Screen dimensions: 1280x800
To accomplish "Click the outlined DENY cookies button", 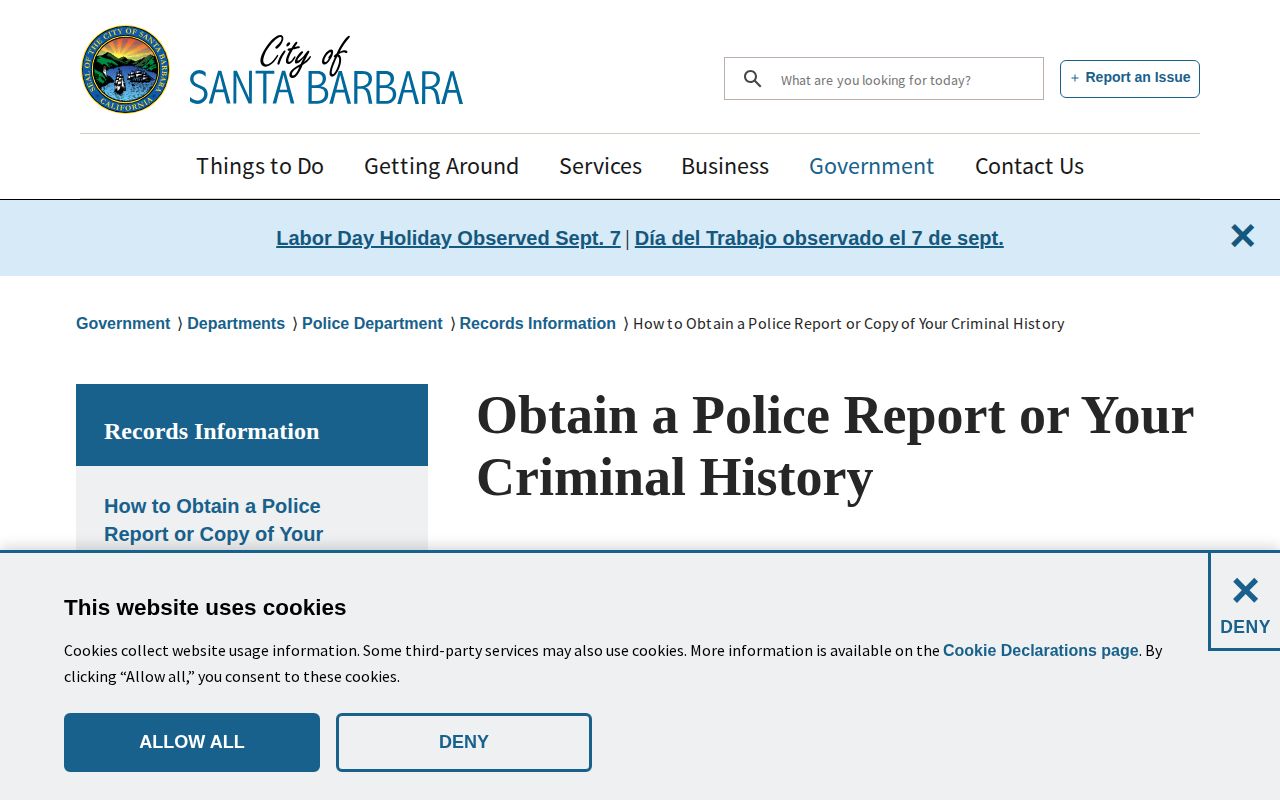I will coord(464,742).
